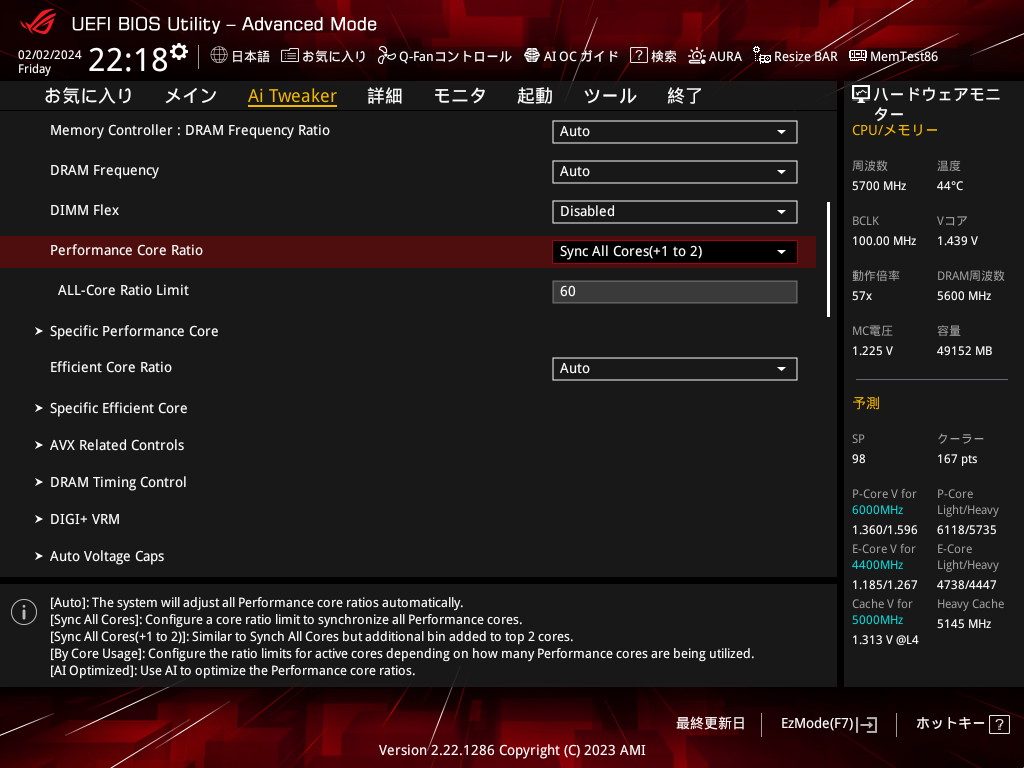Click the EzMode(F7) button
The height and width of the screenshot is (768, 1024).
(x=829, y=724)
